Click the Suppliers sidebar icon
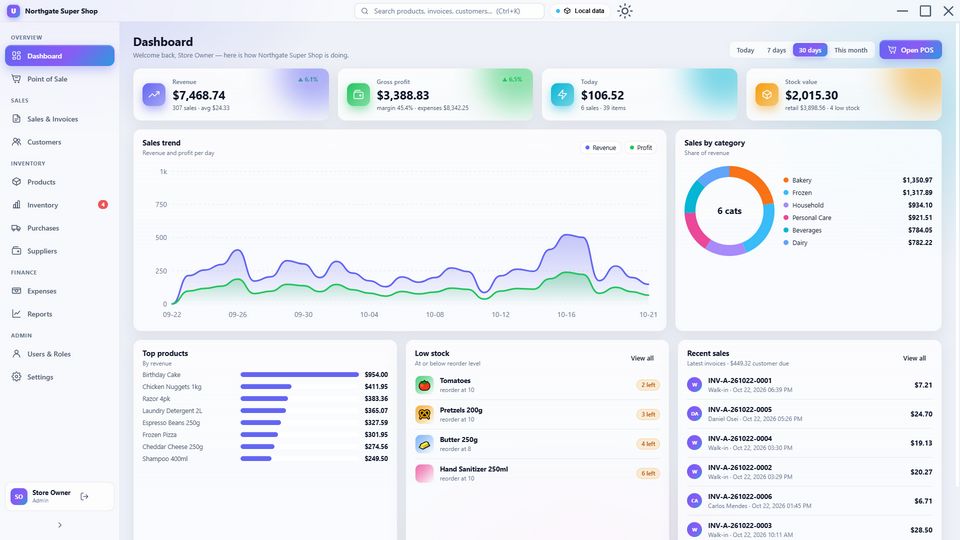 16,251
